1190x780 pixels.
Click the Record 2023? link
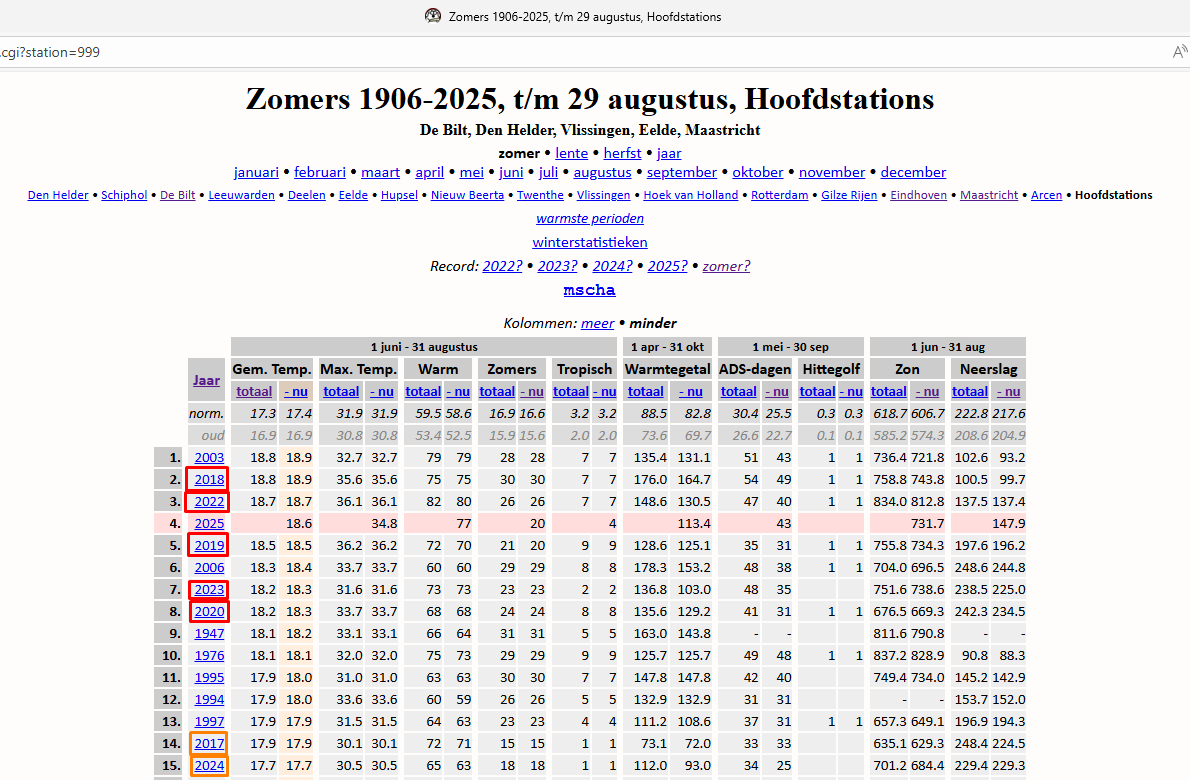[557, 266]
